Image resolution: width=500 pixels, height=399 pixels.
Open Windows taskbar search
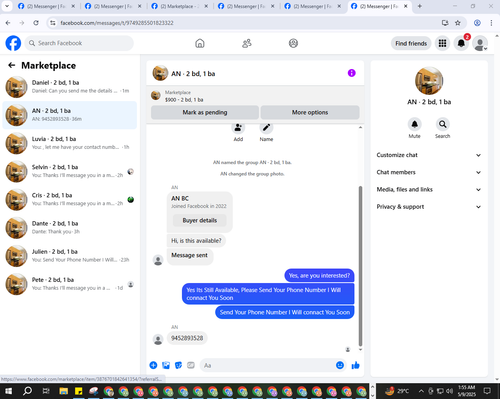pos(27,391)
